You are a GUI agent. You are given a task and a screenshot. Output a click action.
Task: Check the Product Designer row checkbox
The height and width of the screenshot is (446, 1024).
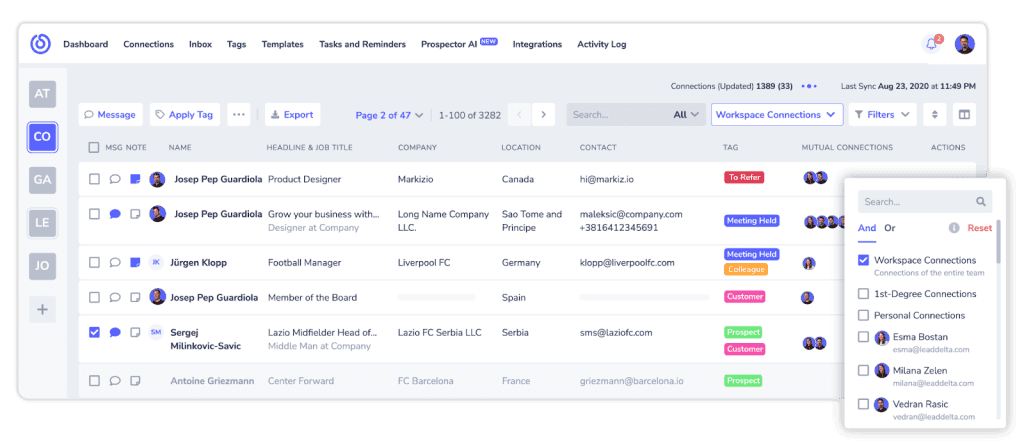coord(94,179)
